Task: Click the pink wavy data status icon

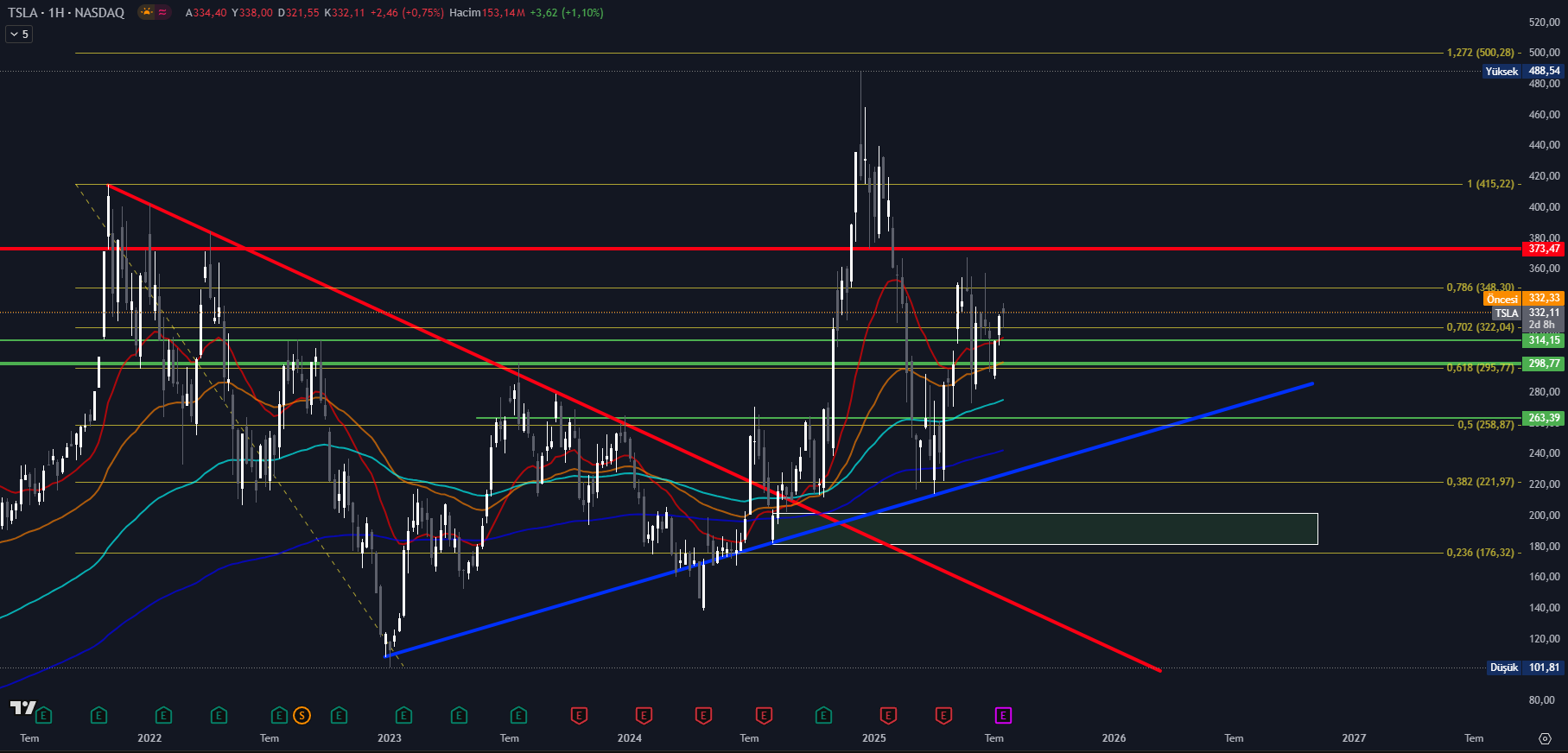Action: coord(162,12)
